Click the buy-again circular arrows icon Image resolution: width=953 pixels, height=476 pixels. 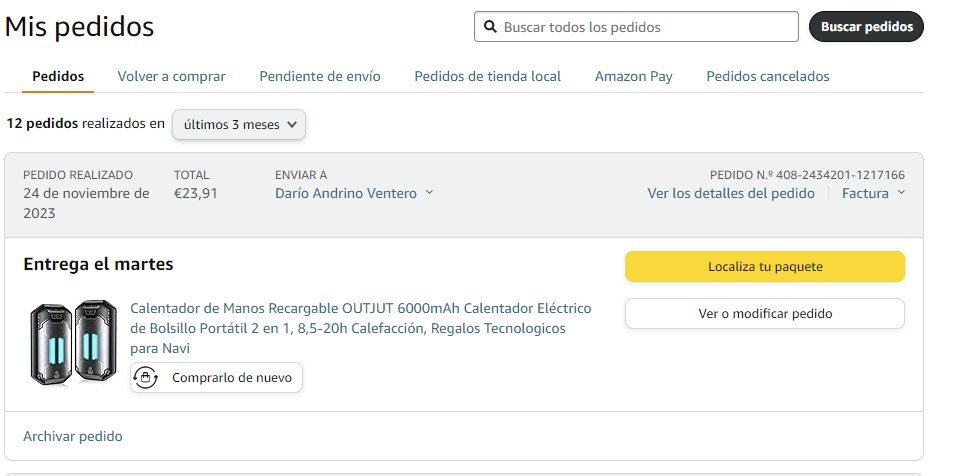tap(146, 378)
